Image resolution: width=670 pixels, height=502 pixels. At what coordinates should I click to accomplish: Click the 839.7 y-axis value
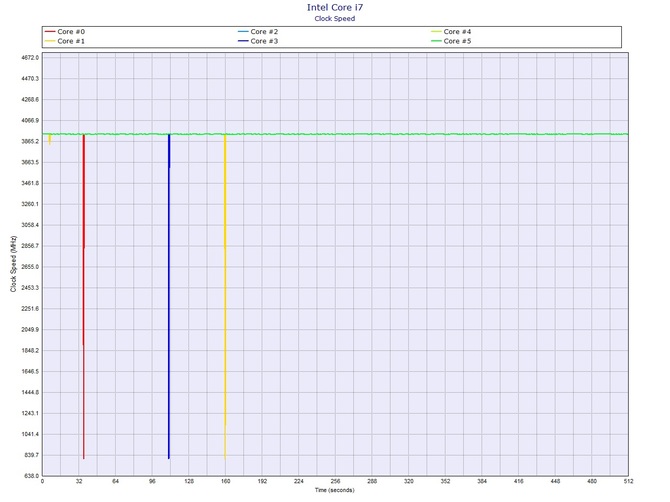[x=32, y=455]
